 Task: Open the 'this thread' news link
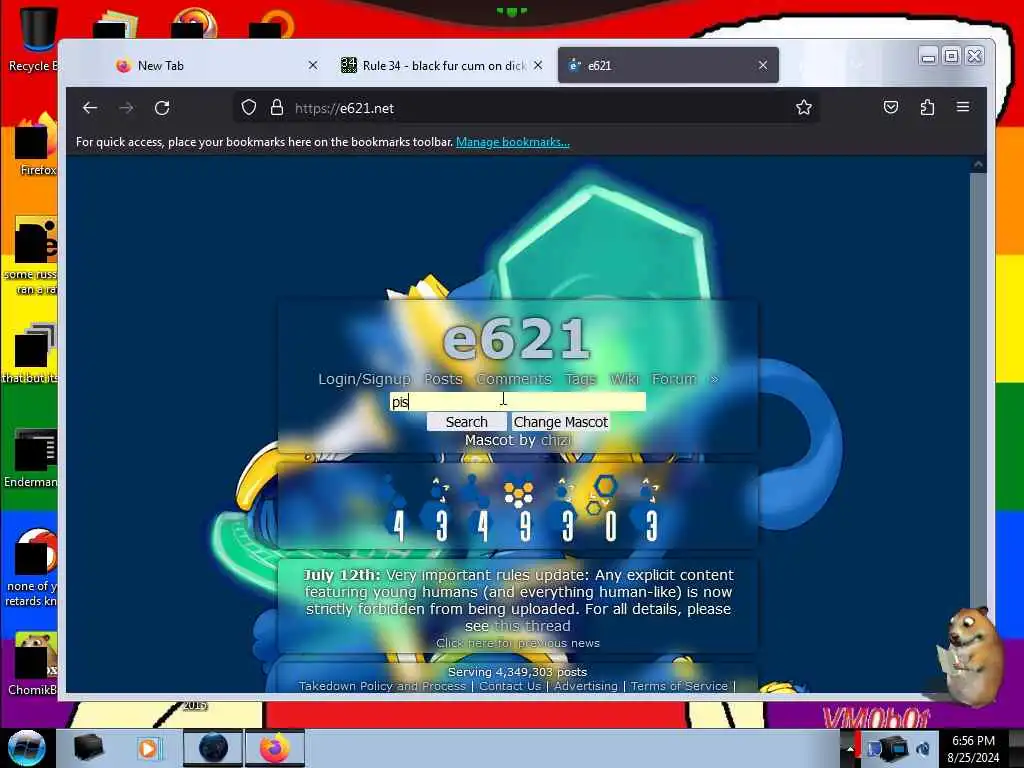pyautogui.click(x=532, y=626)
